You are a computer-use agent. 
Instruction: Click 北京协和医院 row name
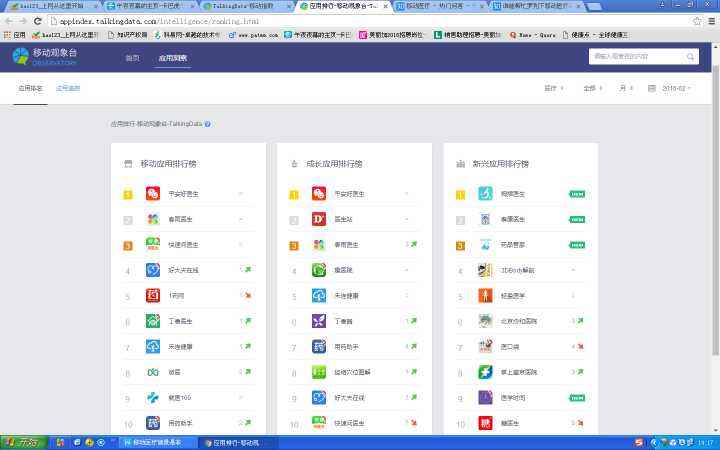pos(518,321)
